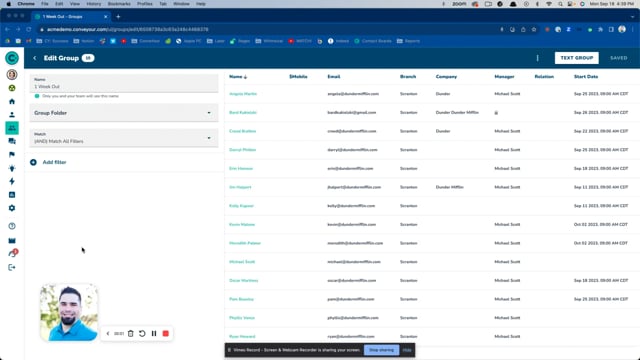Image resolution: width=640 pixels, height=360 pixels.
Task: Expand the Group Folder dropdown
Action: [x=124, y=113]
